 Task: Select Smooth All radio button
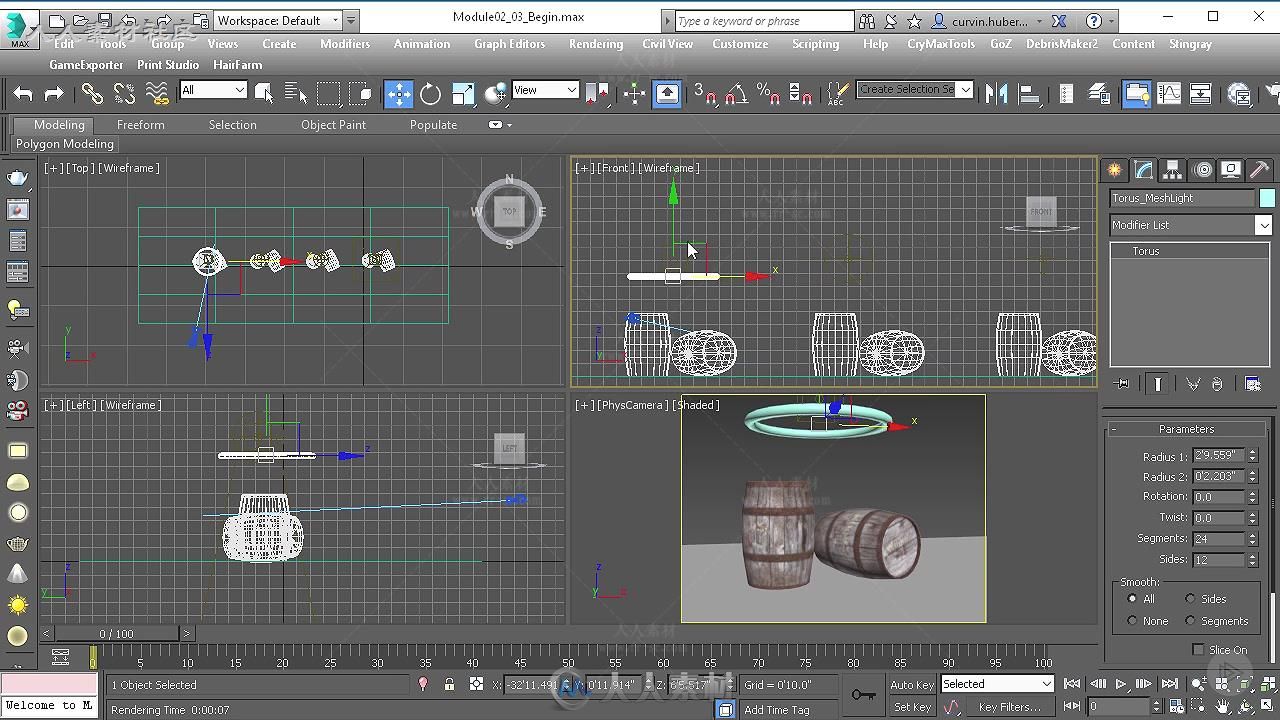[1132, 599]
